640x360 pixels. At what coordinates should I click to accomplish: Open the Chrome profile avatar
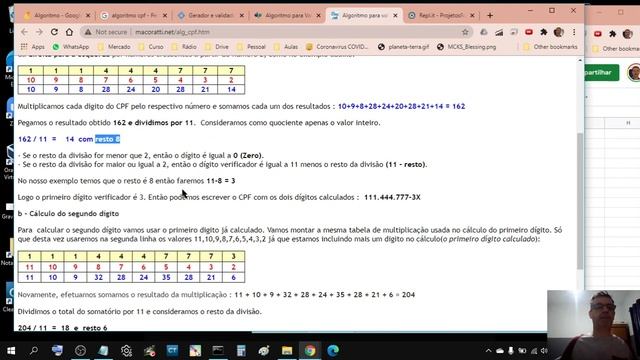coord(558,32)
